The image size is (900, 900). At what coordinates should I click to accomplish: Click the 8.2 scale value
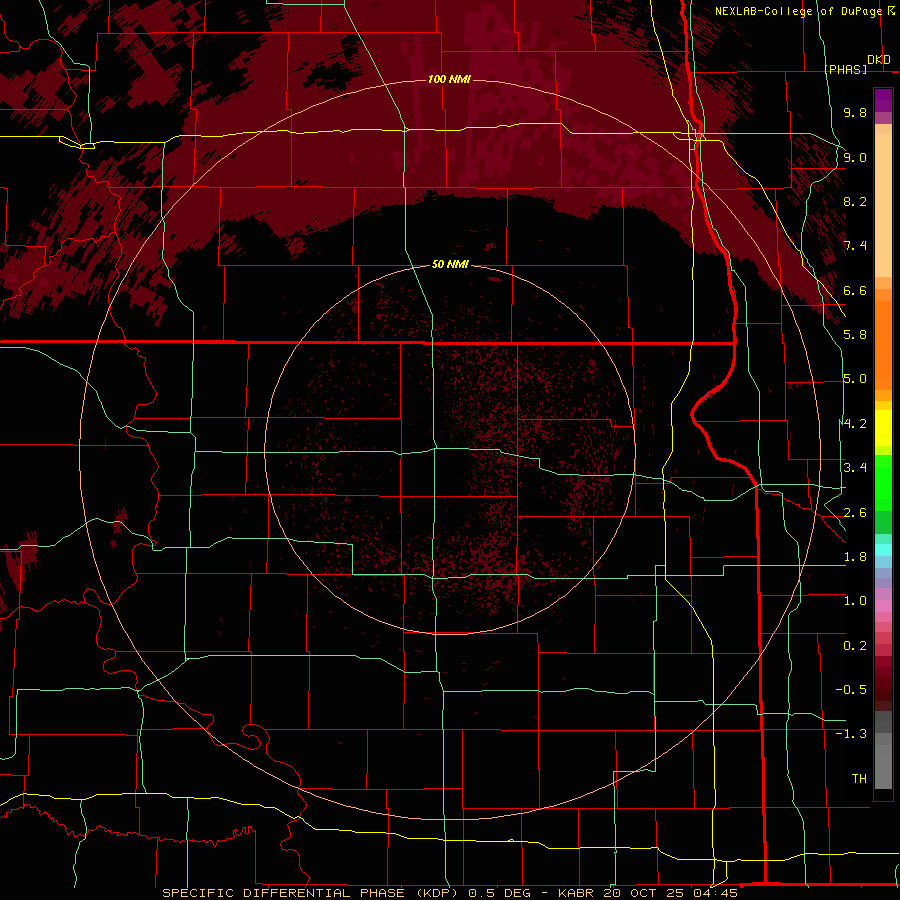[x=855, y=201]
